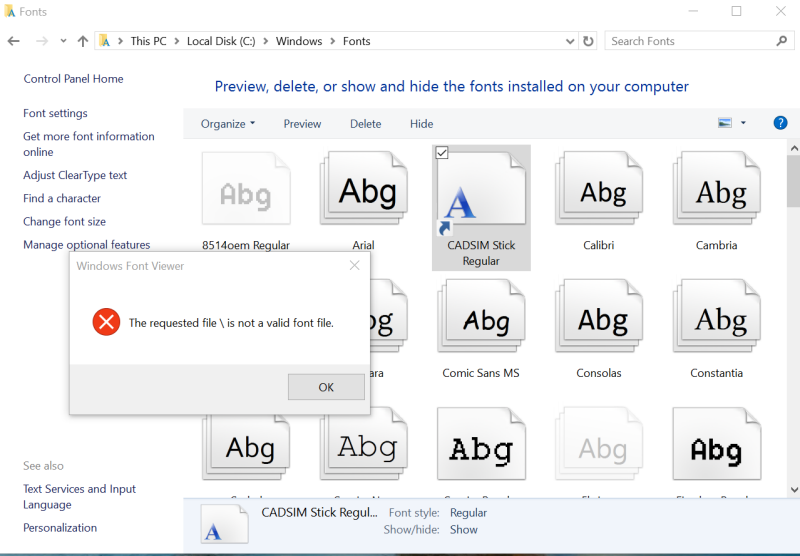Image resolution: width=800 pixels, height=556 pixels.
Task: Click the magnifier search icon
Action: coord(782,41)
